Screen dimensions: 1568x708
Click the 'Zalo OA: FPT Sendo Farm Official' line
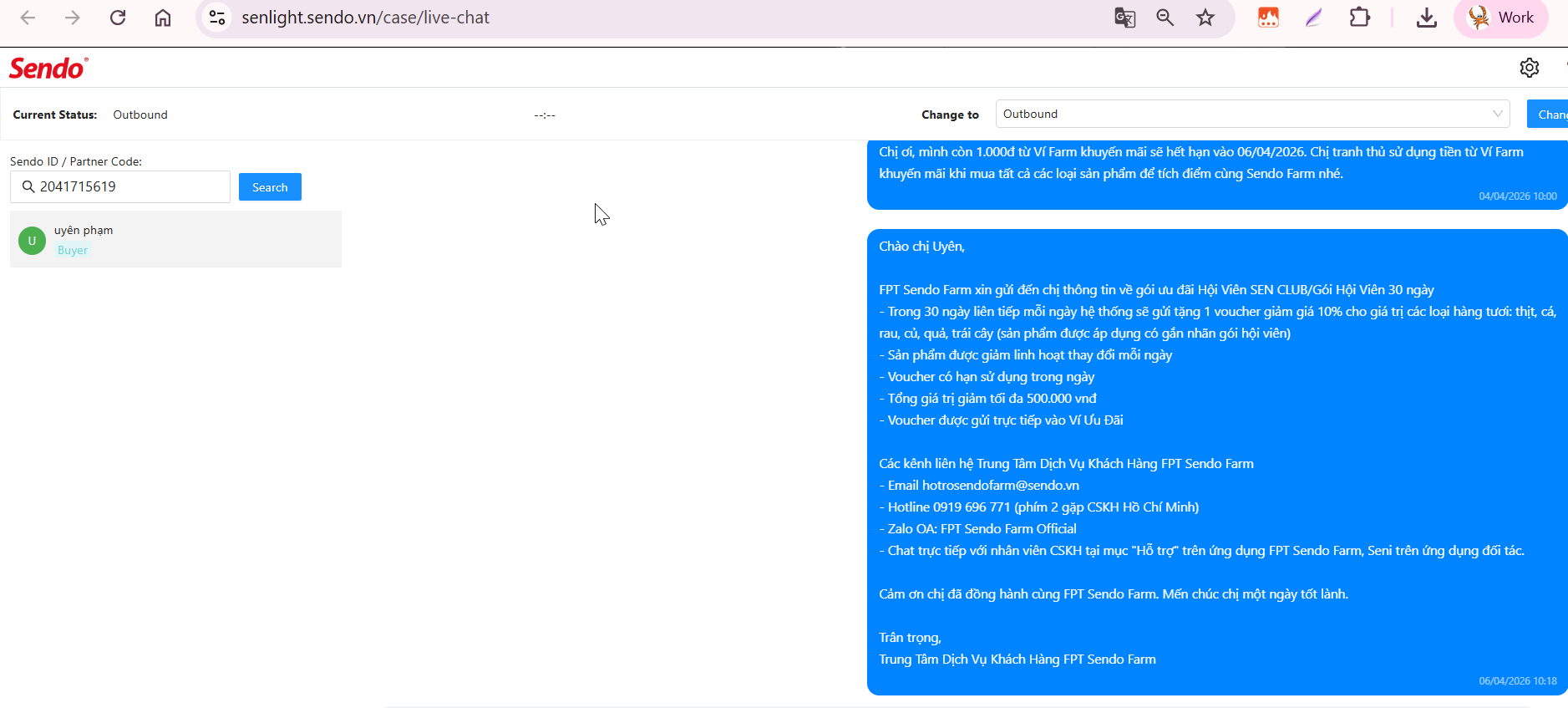pyautogui.click(x=978, y=529)
